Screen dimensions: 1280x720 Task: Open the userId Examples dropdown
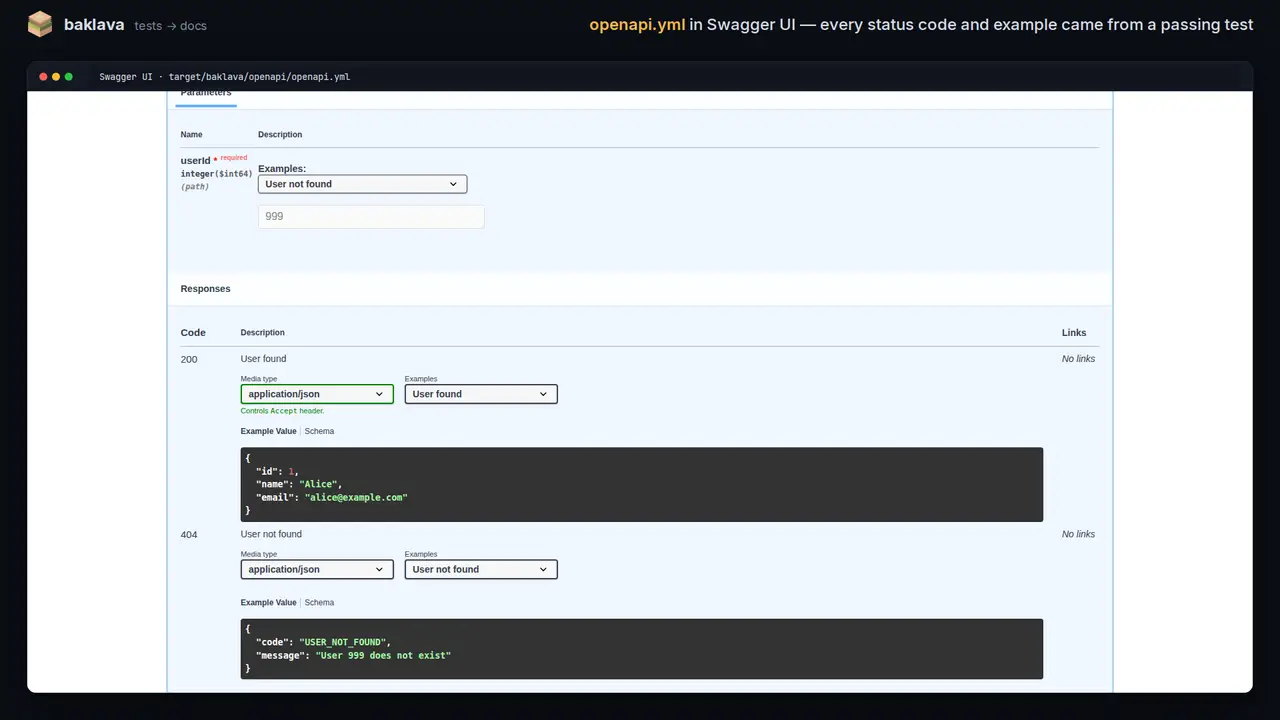coord(362,184)
